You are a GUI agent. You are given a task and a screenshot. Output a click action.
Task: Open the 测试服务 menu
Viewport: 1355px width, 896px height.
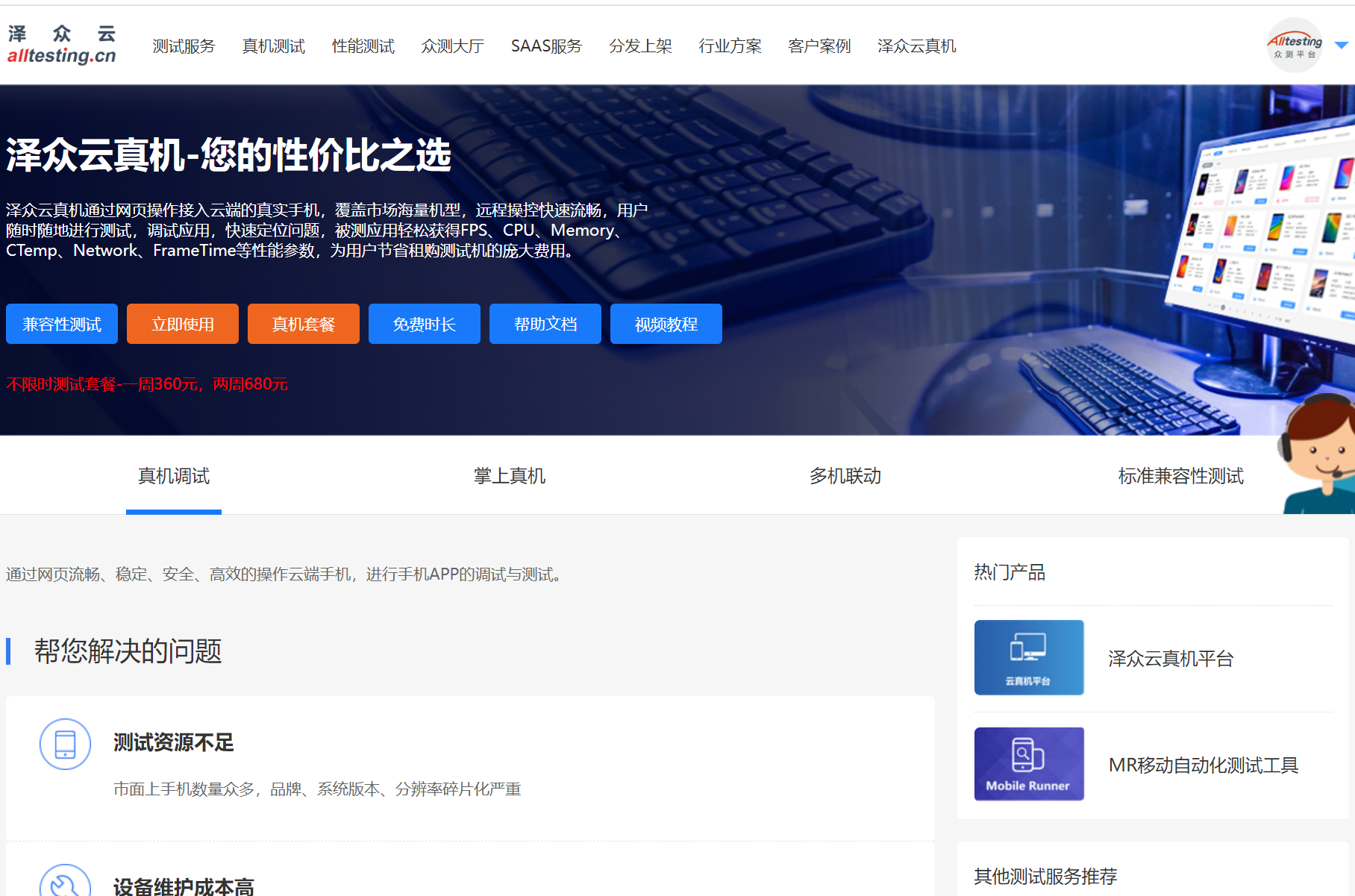pyautogui.click(x=184, y=46)
